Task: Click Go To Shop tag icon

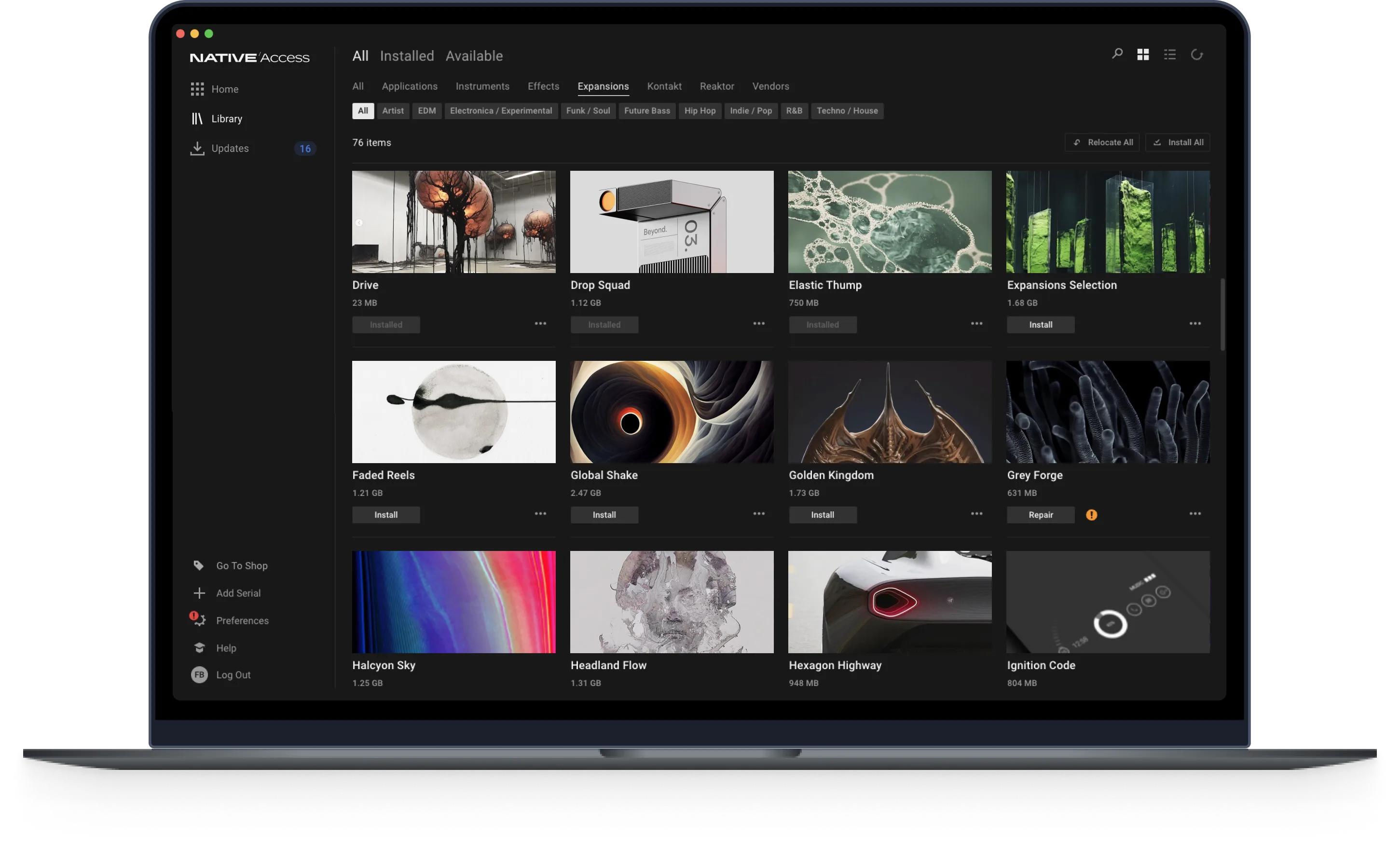Action: point(198,565)
